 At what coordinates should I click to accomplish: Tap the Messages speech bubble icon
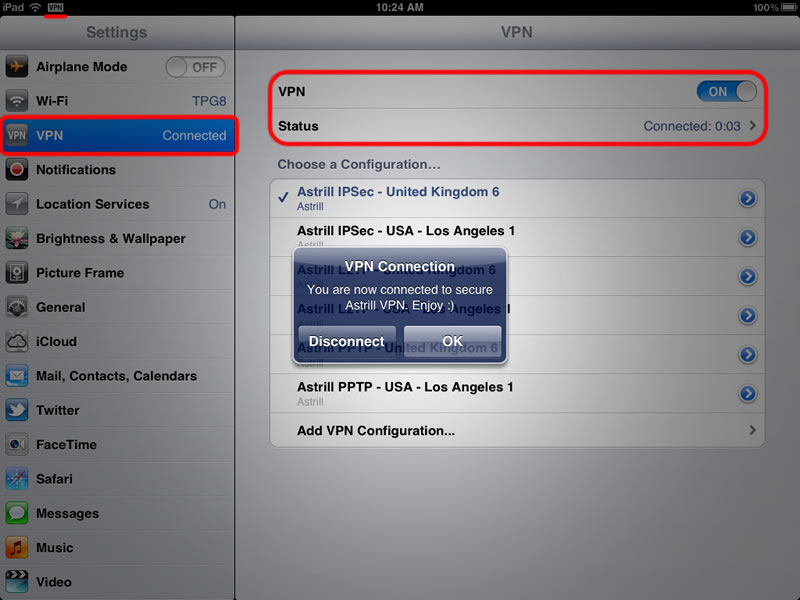point(17,513)
